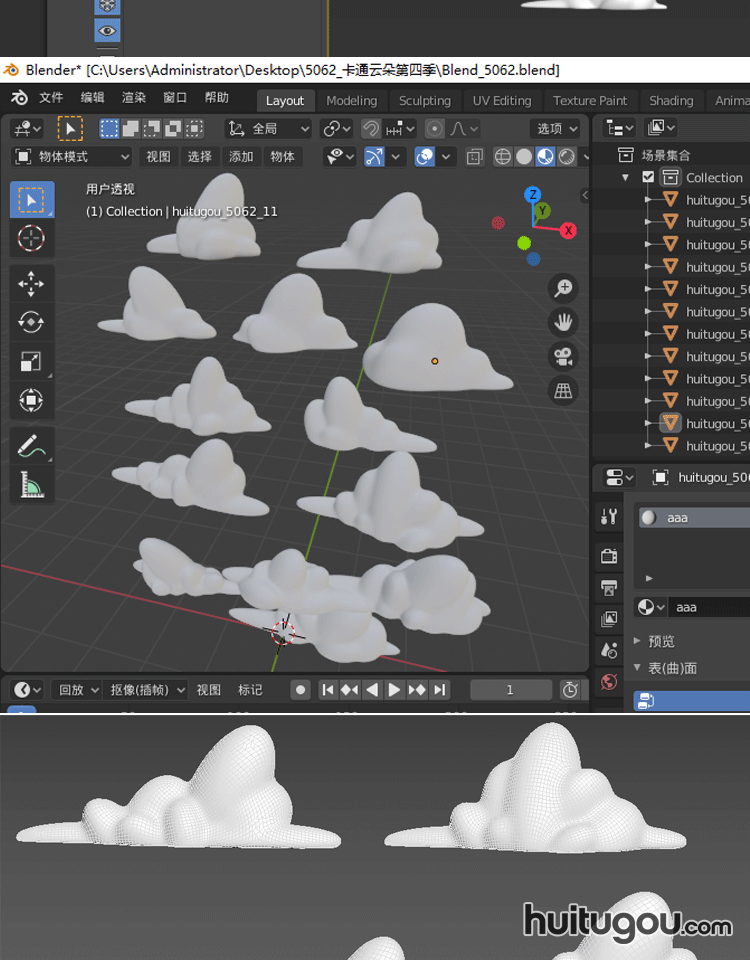Open the 文件 menu

(51, 98)
